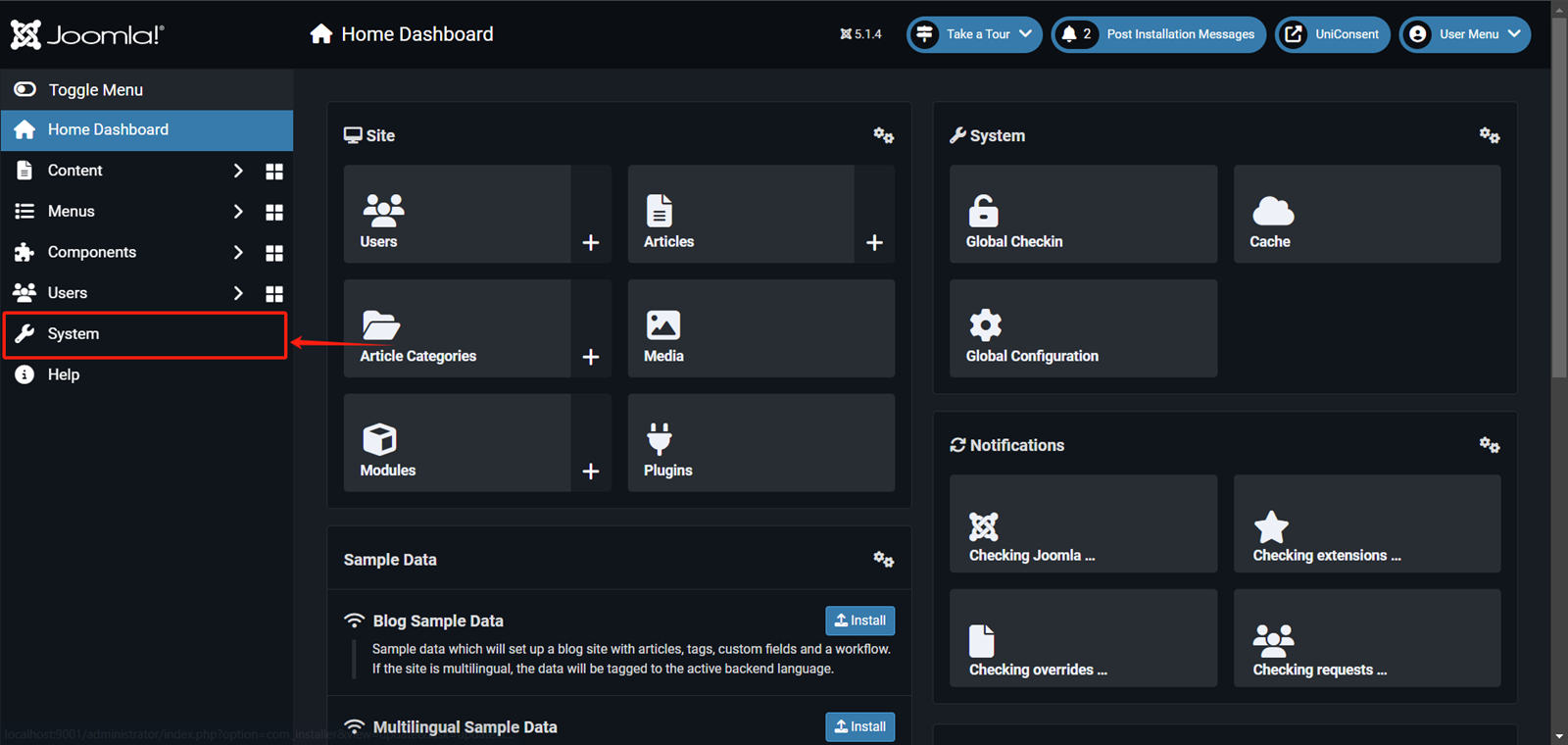Open Notifications panel settings gears
This screenshot has height=745, width=1568.
pos(1490,445)
